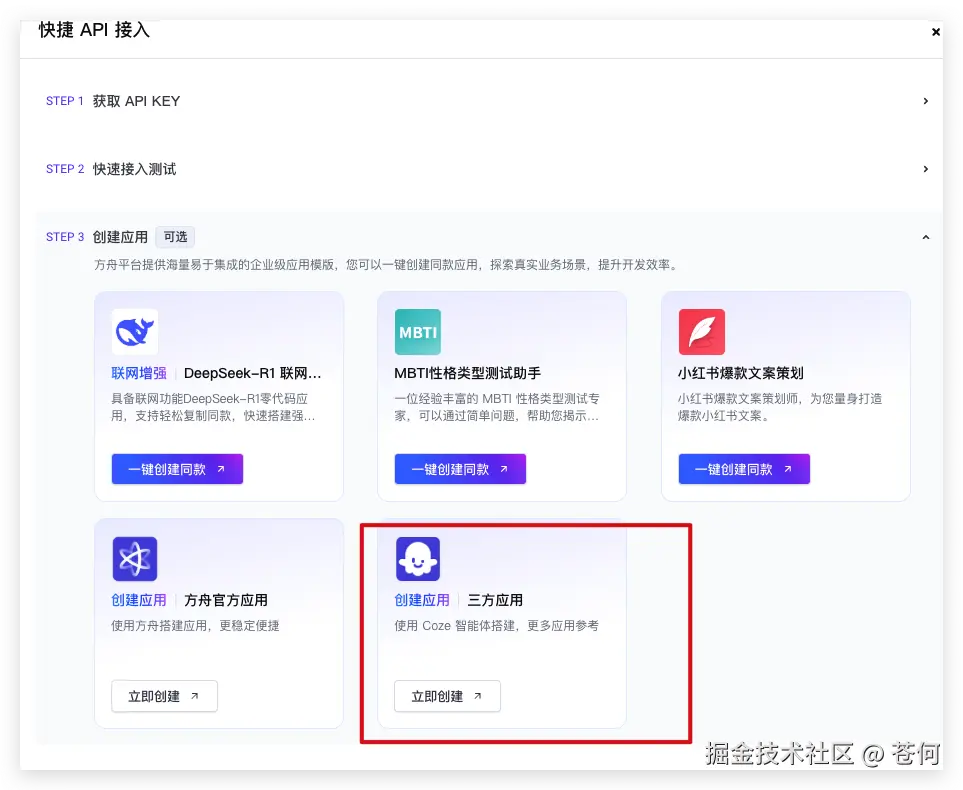This screenshot has height=790, width=963.
Task: Click the atom icon on 方舟官方应用 card
Action: click(x=133, y=559)
